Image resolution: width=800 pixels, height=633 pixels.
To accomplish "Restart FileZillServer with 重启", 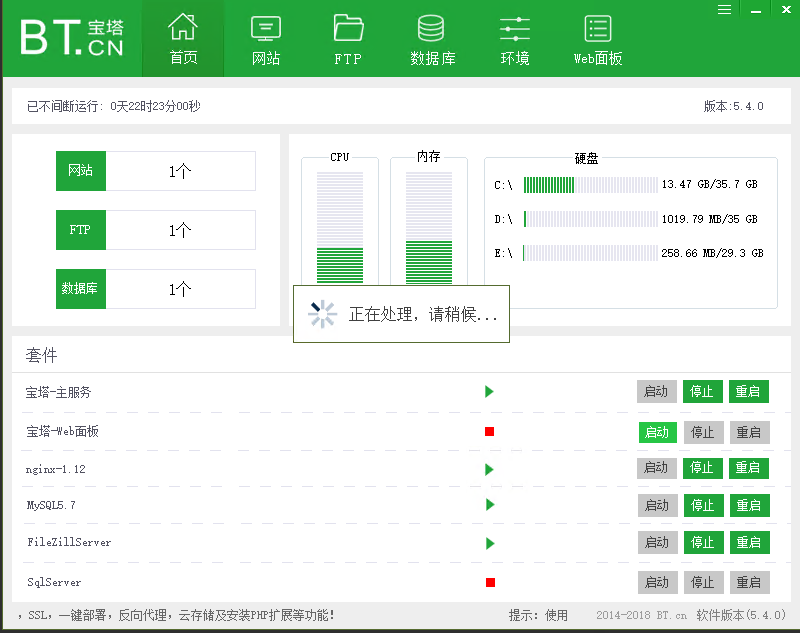I will pyautogui.click(x=749, y=542).
